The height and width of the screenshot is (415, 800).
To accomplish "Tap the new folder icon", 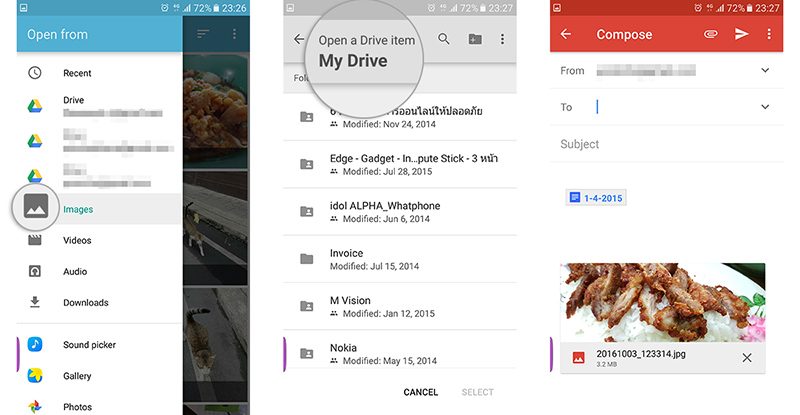I will coord(474,40).
